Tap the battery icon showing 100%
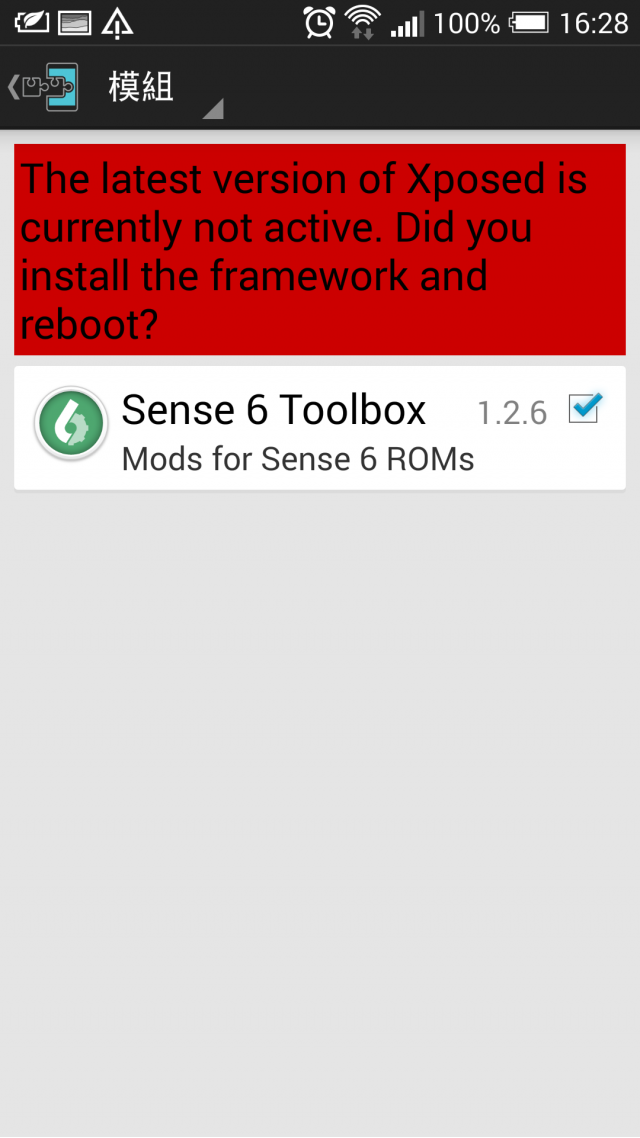The height and width of the screenshot is (1138, 640). pos(529,23)
